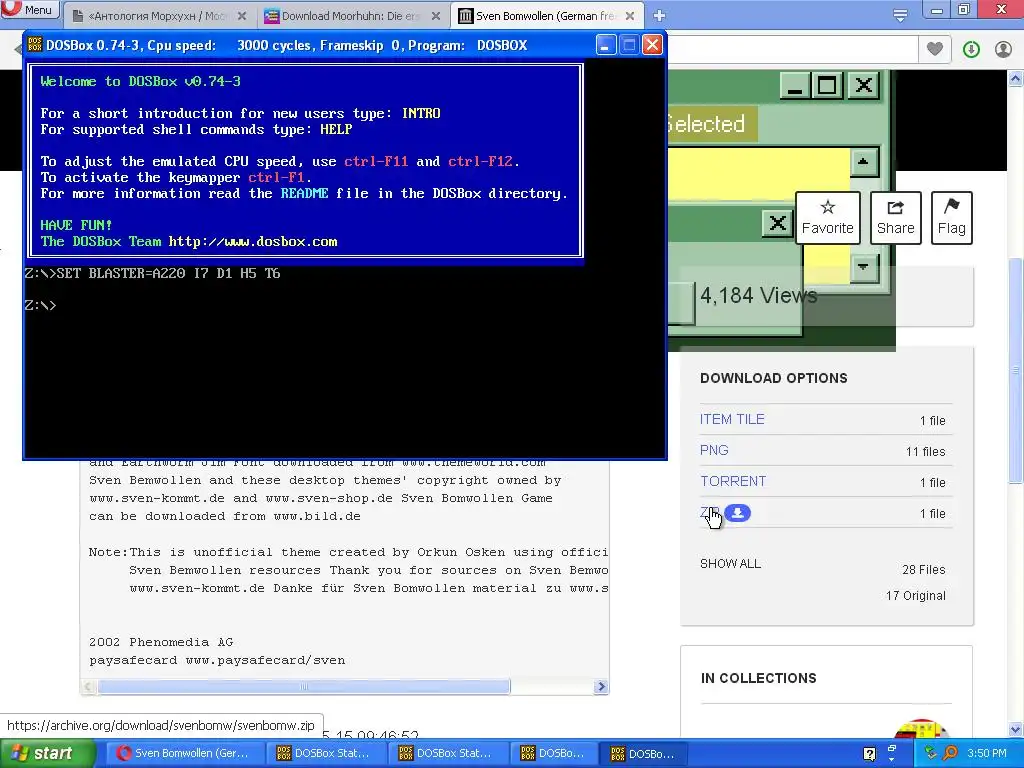Image resolution: width=1024 pixels, height=768 pixels.
Task: Close the Sven Bomwollen tab
Action: (x=630, y=16)
